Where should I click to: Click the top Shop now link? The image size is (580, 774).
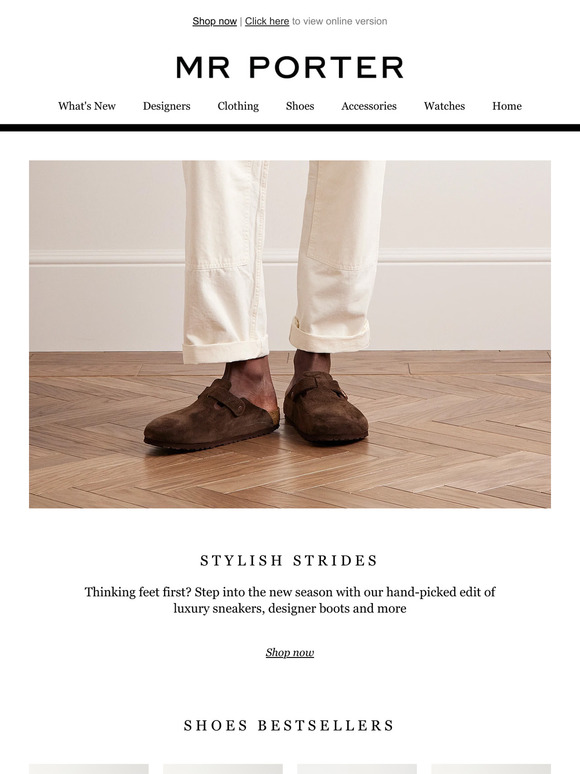(x=214, y=21)
